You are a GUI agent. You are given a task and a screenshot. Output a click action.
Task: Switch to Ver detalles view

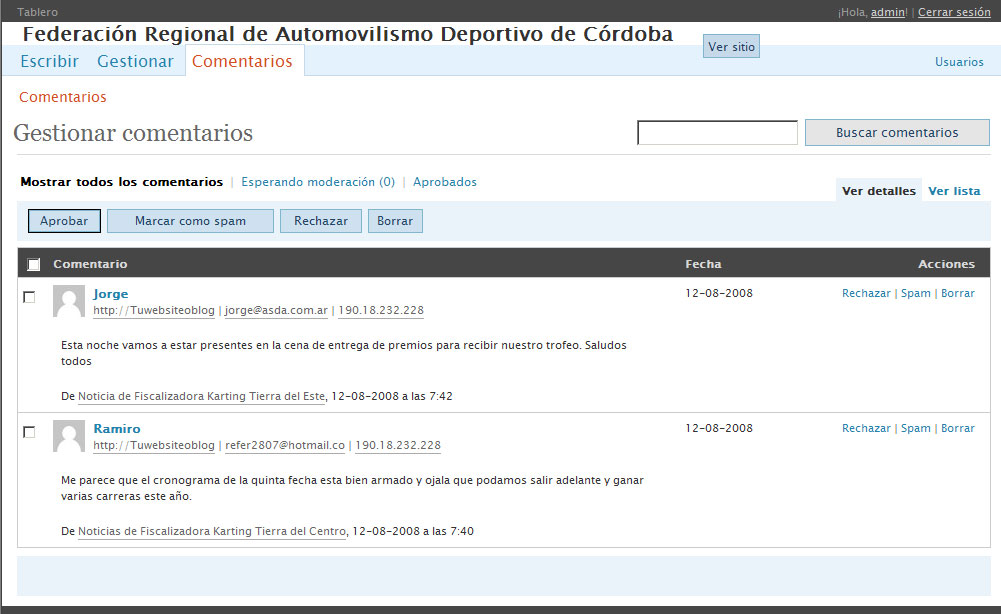pos(878,191)
